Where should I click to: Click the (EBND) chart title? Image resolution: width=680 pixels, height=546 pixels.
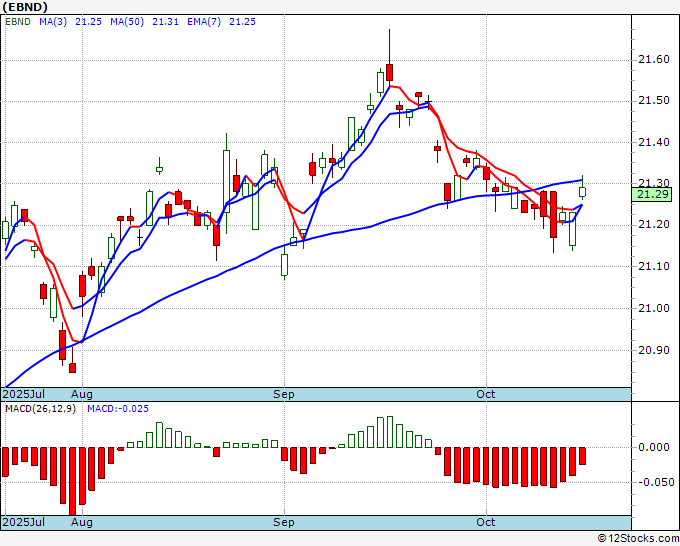click(25, 7)
